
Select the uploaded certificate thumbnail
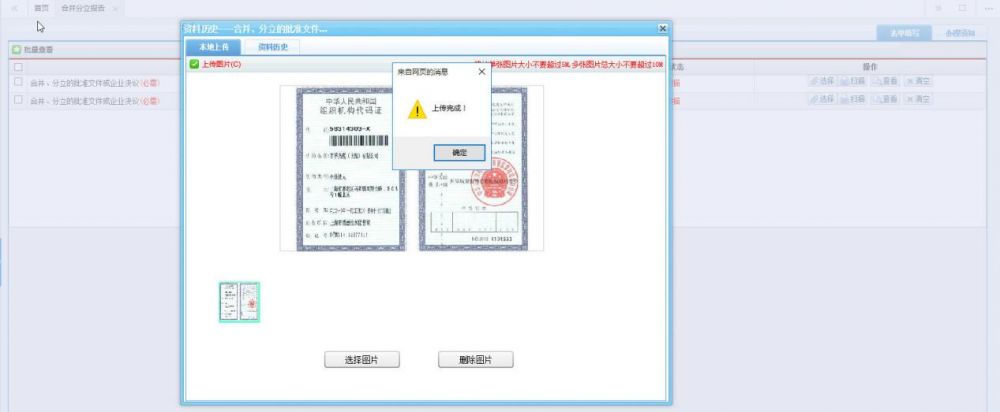pyautogui.click(x=239, y=302)
